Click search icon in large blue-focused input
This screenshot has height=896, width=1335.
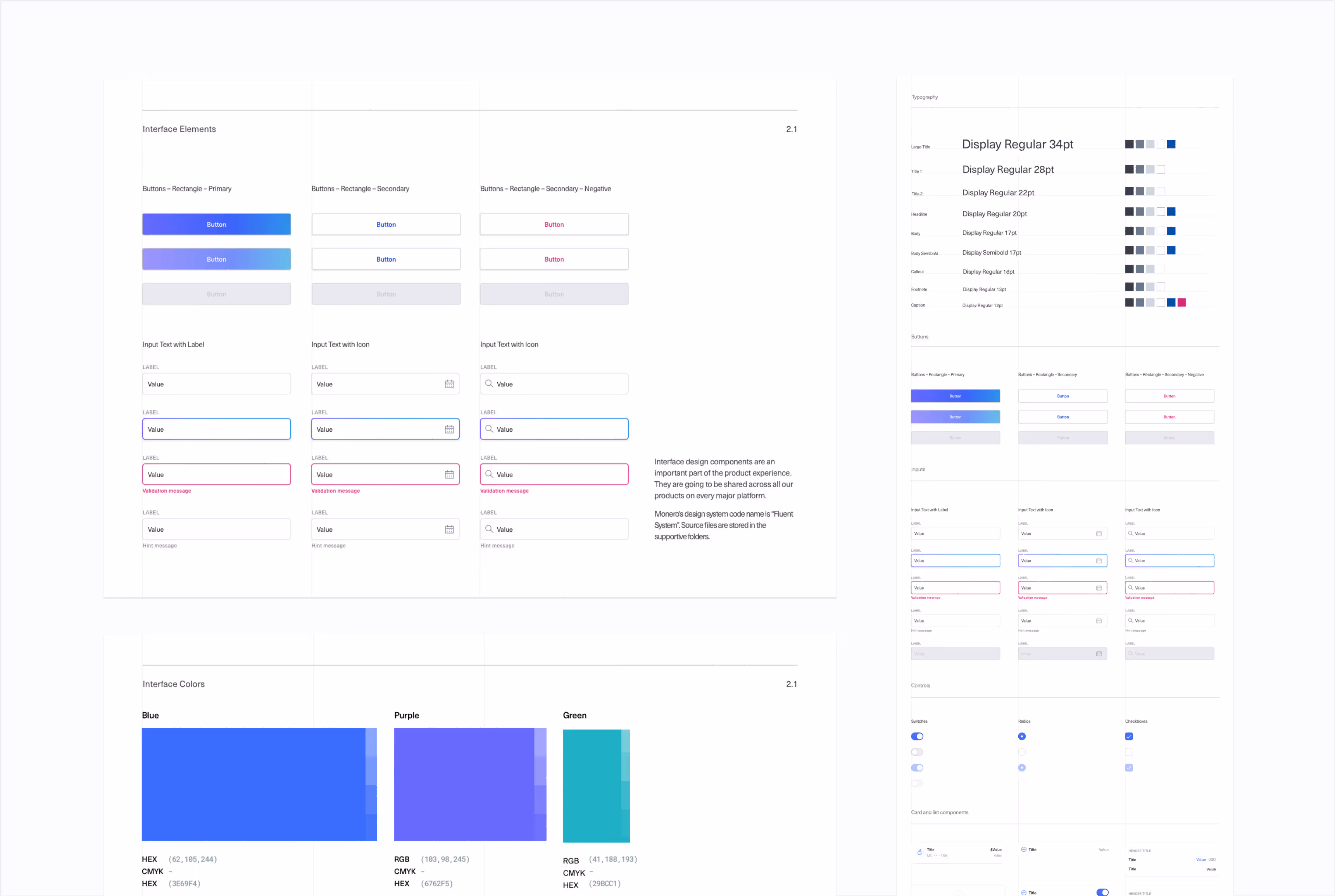(489, 429)
